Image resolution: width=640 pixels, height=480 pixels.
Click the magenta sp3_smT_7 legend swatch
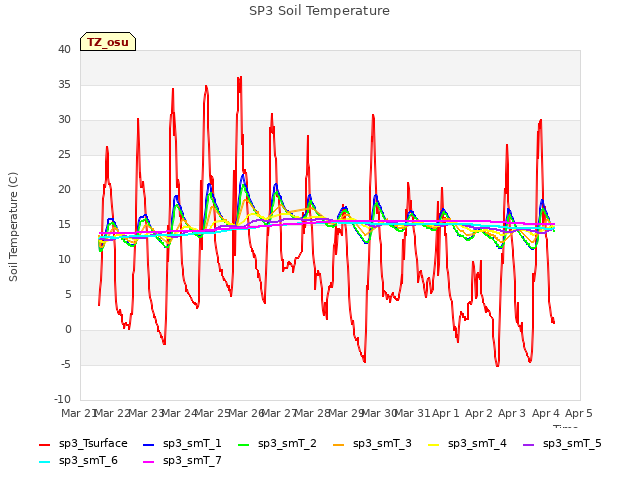click(x=149, y=462)
